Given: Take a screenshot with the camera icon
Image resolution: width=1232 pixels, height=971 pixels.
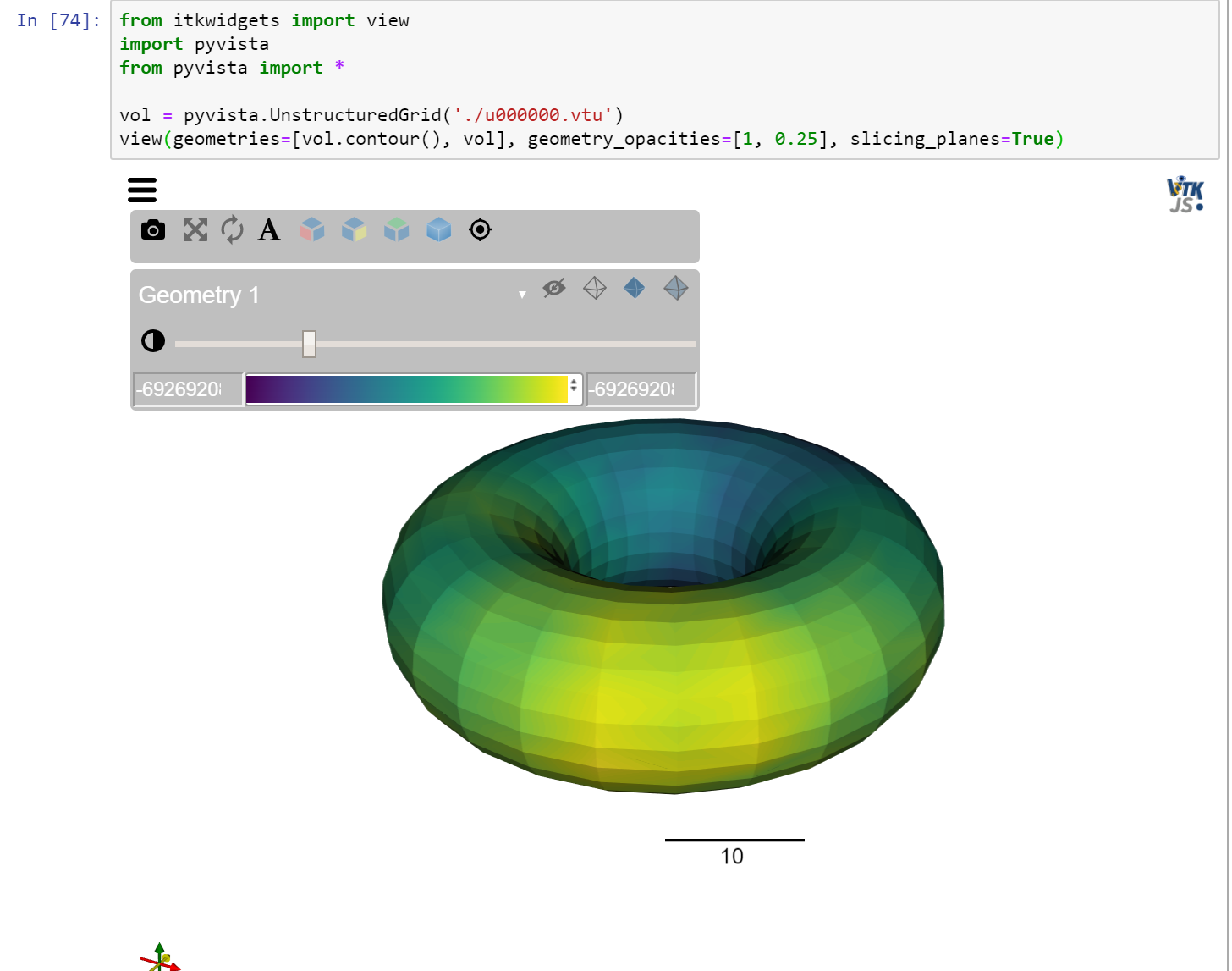Looking at the screenshot, I should point(153,229).
